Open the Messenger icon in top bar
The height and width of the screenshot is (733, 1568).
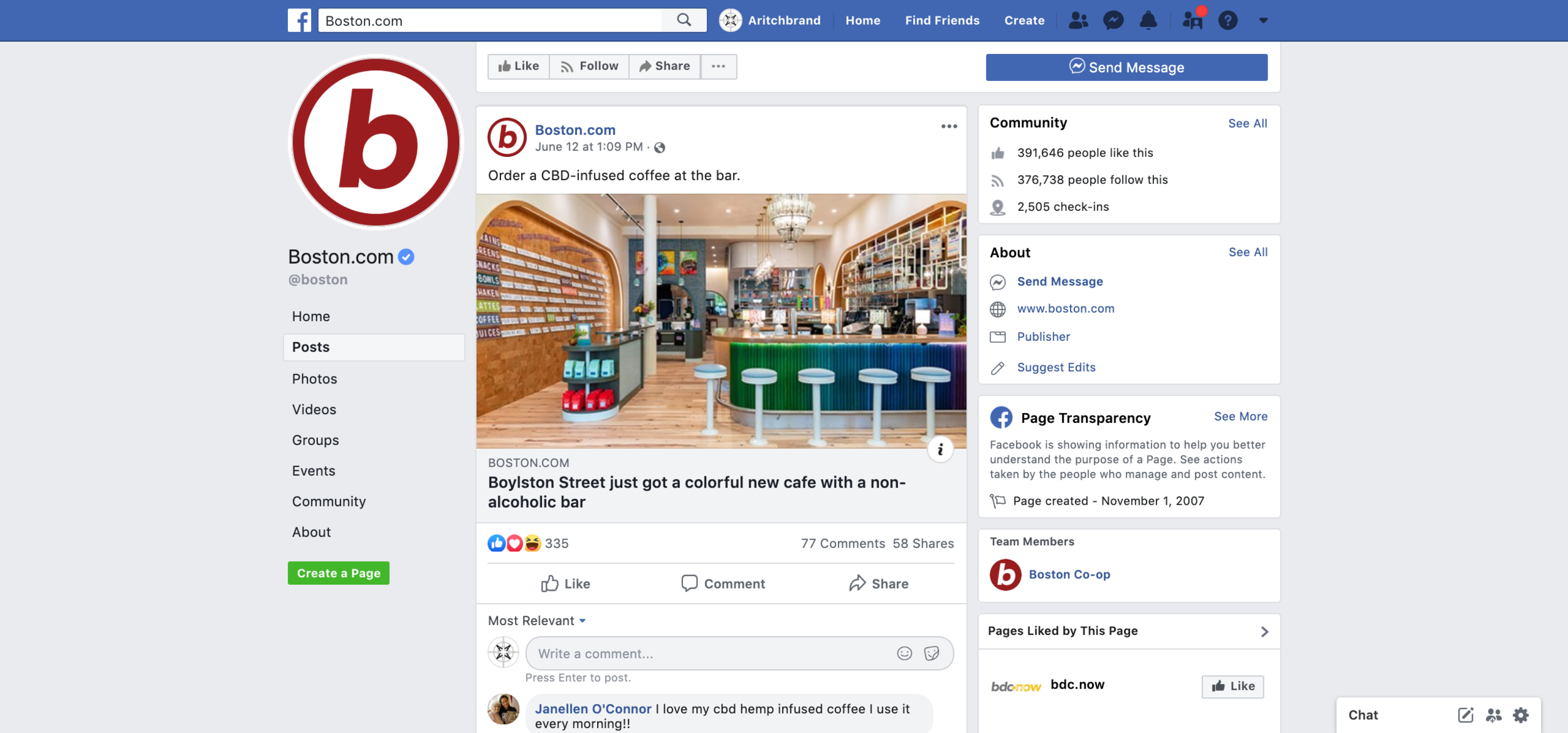1113,20
